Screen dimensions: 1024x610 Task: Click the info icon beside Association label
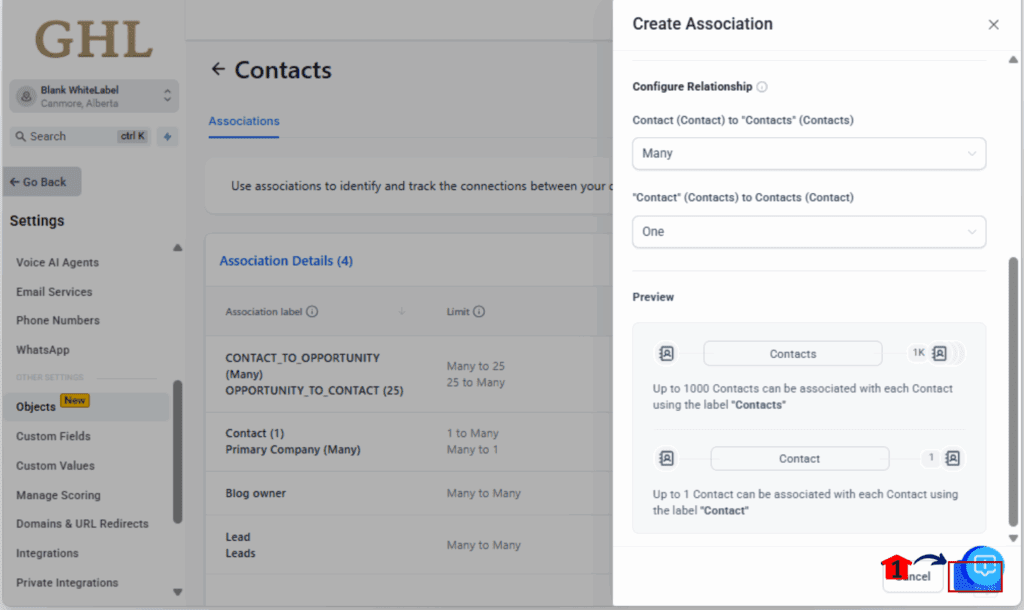(312, 312)
